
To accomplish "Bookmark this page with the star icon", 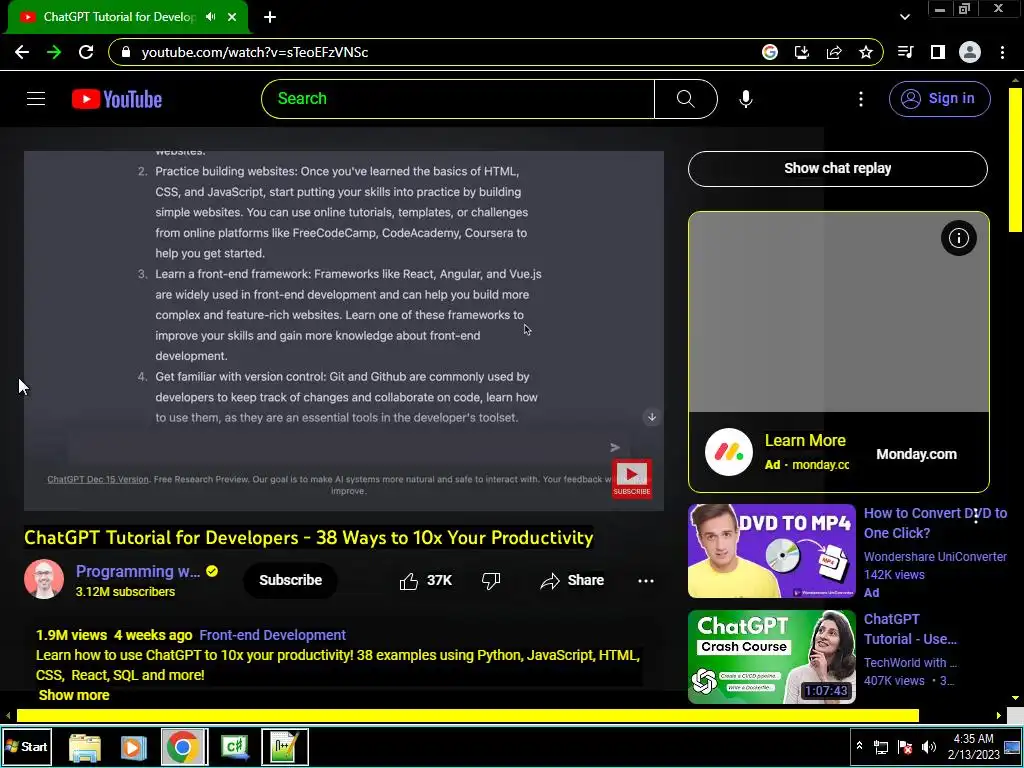I will tap(866, 52).
